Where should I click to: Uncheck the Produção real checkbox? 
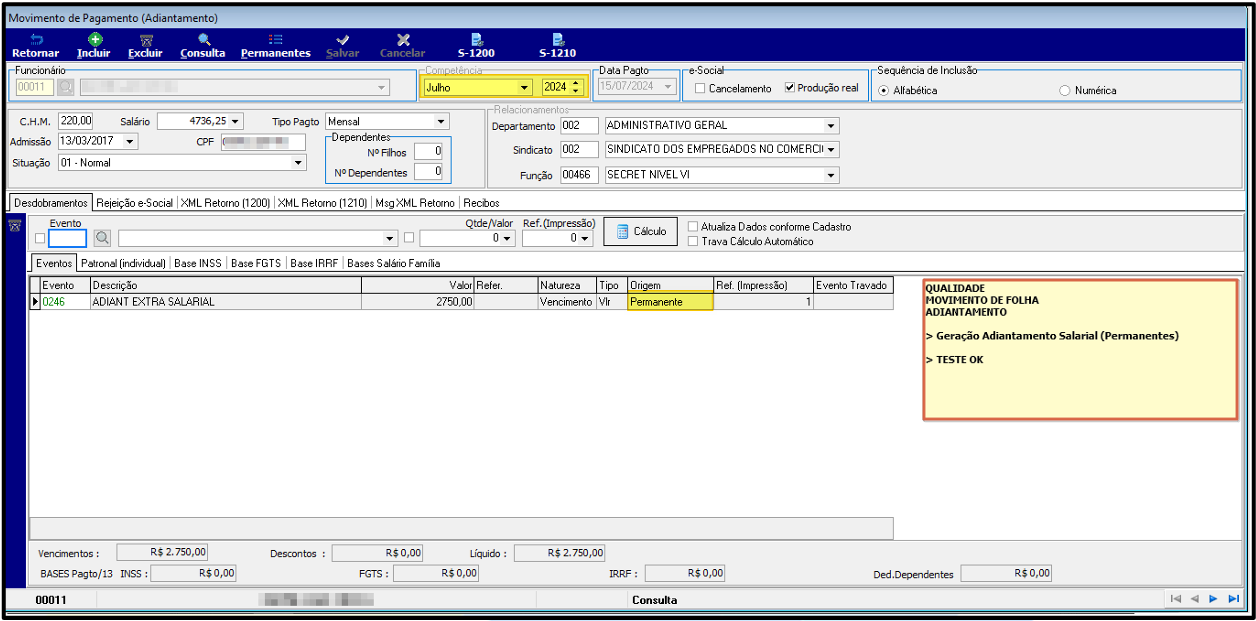(x=790, y=88)
